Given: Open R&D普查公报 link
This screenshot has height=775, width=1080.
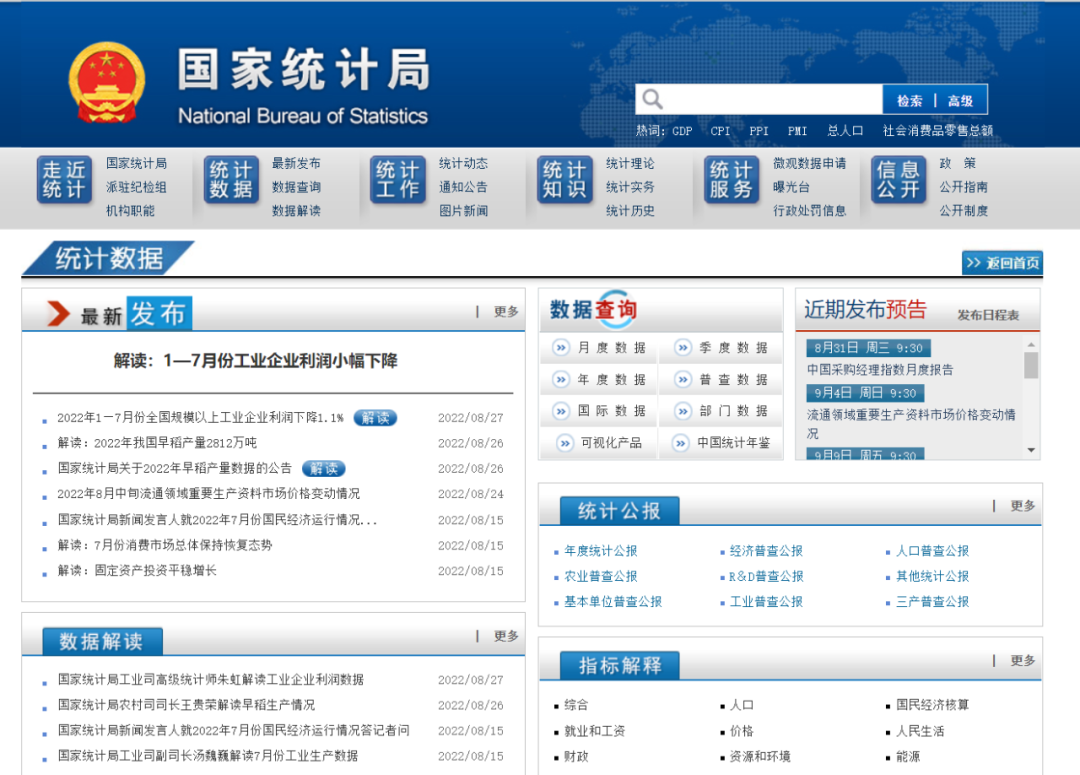Looking at the screenshot, I should [x=766, y=576].
